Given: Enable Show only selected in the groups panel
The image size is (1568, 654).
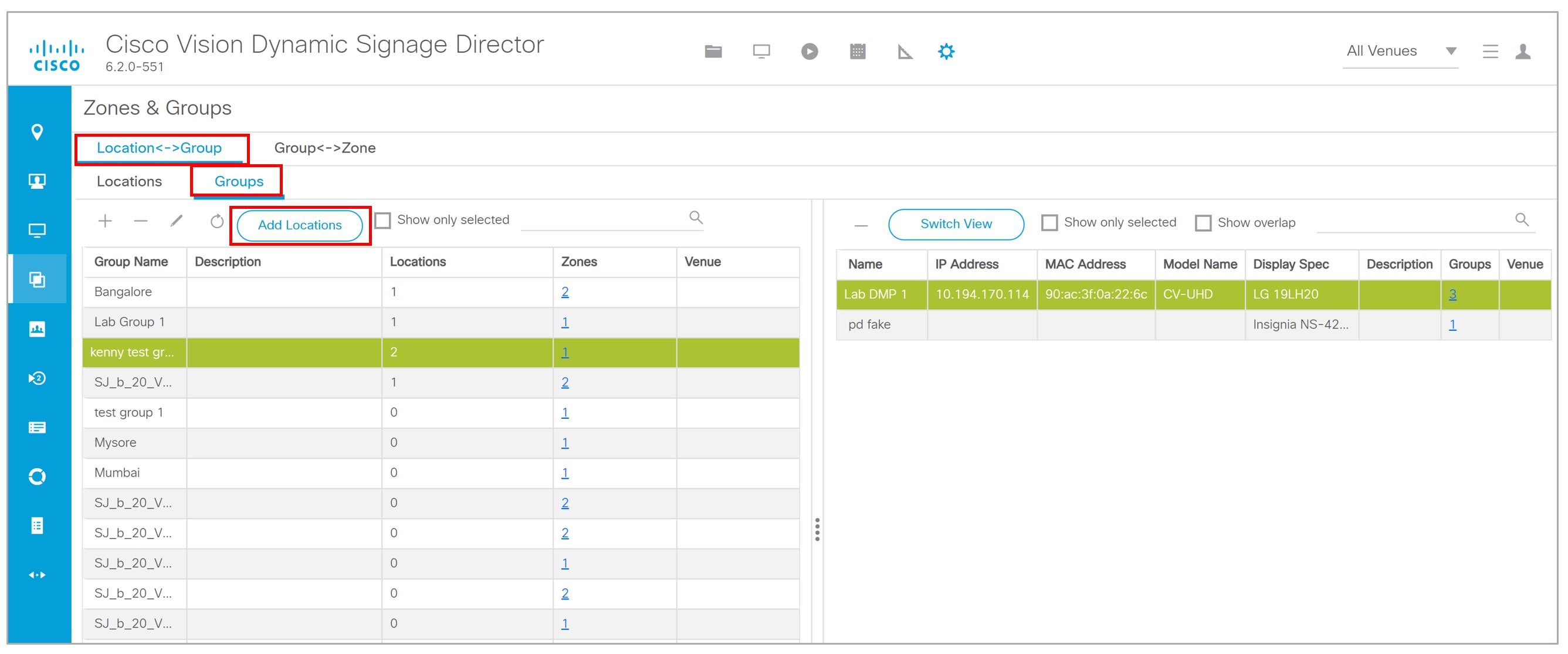Looking at the screenshot, I should click(384, 219).
